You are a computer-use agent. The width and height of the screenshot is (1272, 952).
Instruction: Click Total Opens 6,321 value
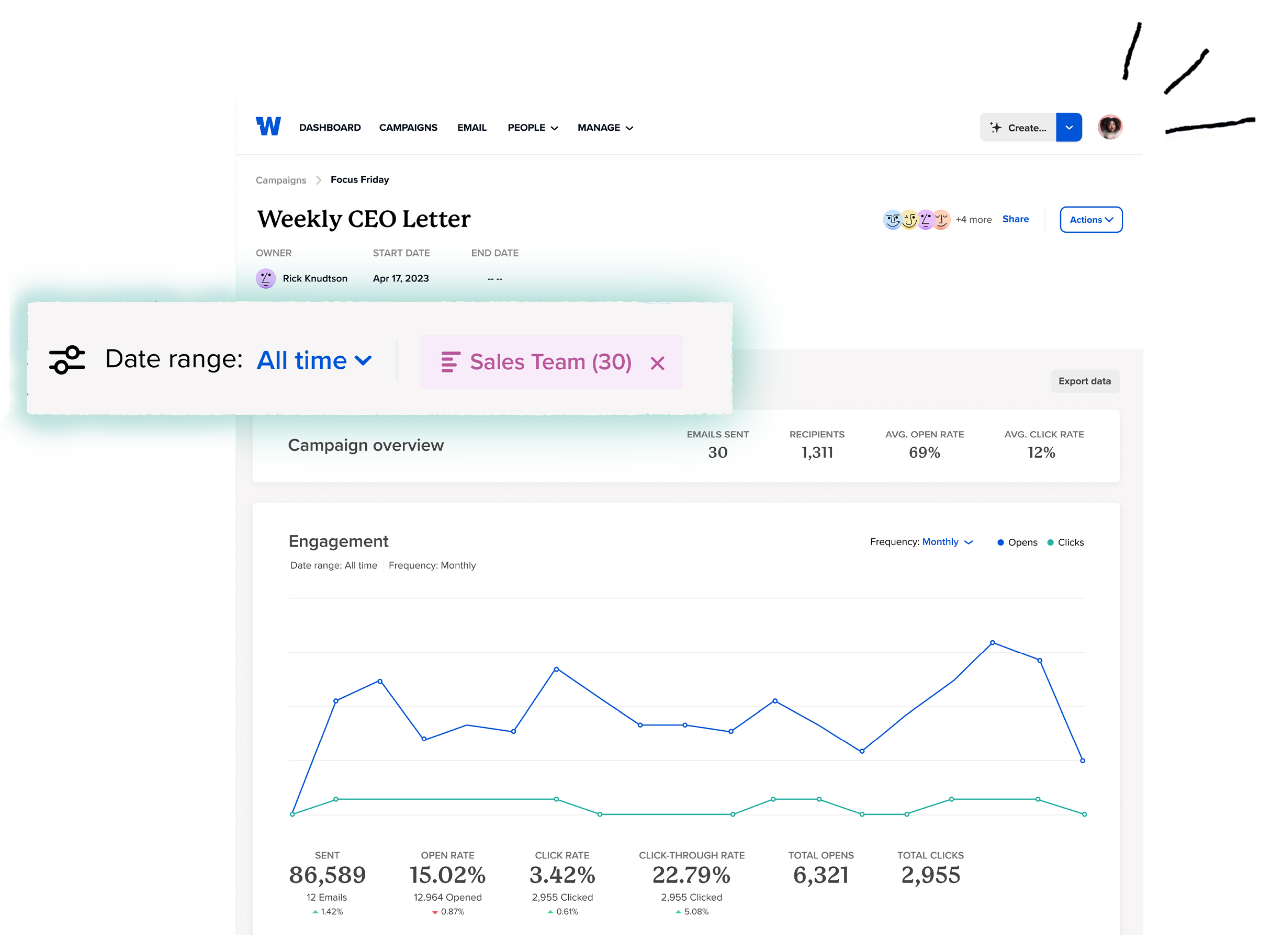820,875
